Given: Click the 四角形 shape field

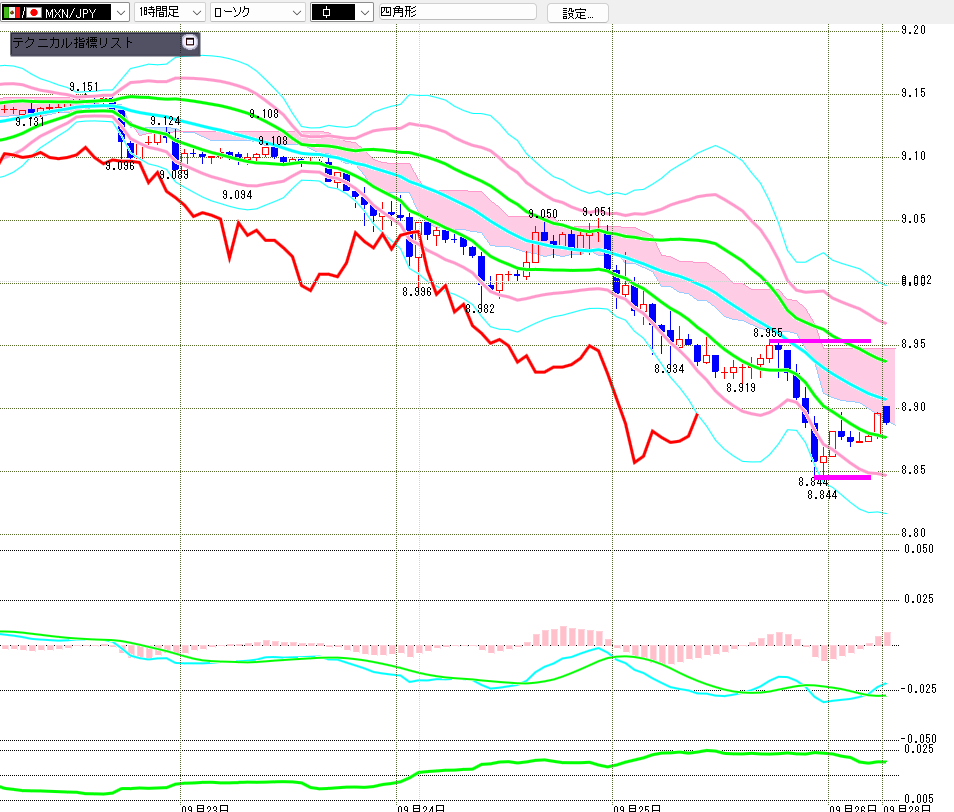Looking at the screenshot, I should pyautogui.click(x=458, y=12).
